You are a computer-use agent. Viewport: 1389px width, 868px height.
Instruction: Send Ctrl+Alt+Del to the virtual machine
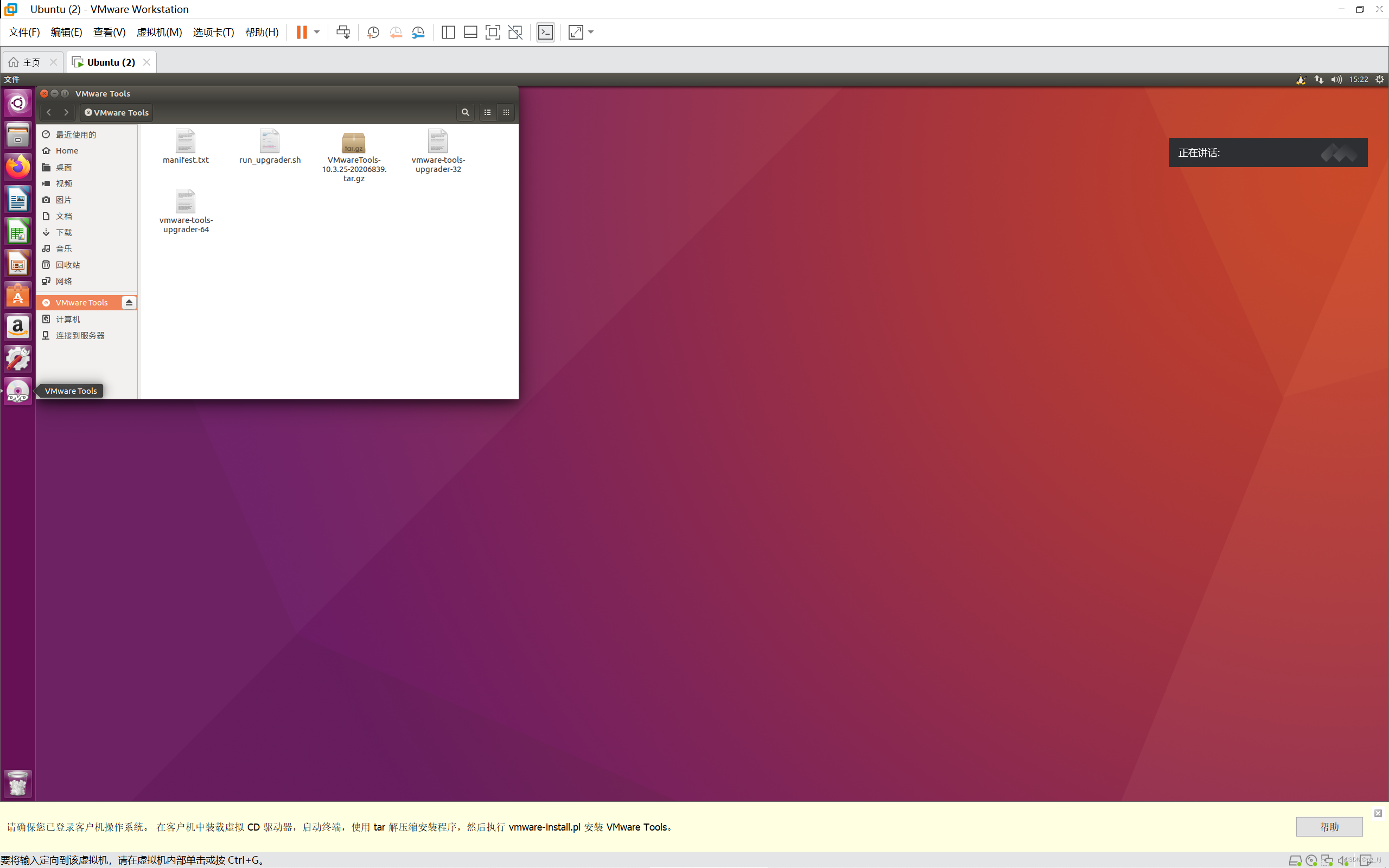click(343, 32)
